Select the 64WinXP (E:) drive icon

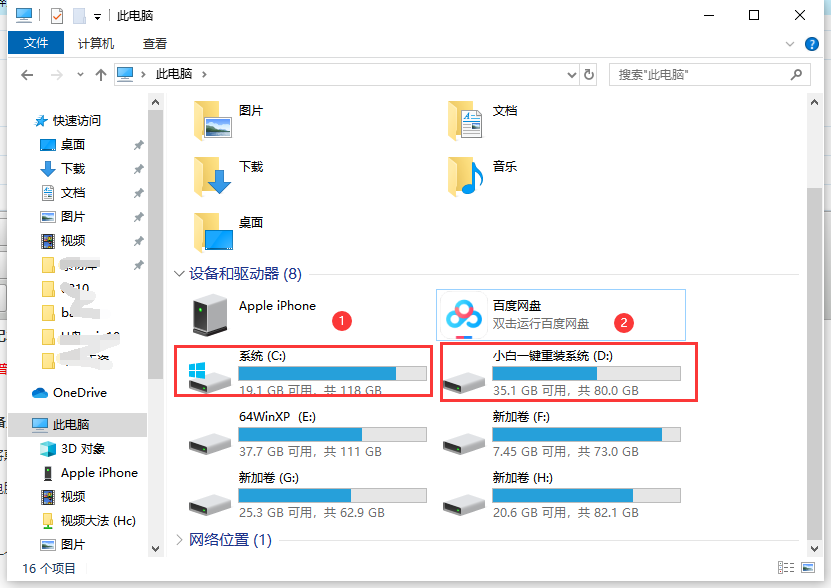pos(210,434)
